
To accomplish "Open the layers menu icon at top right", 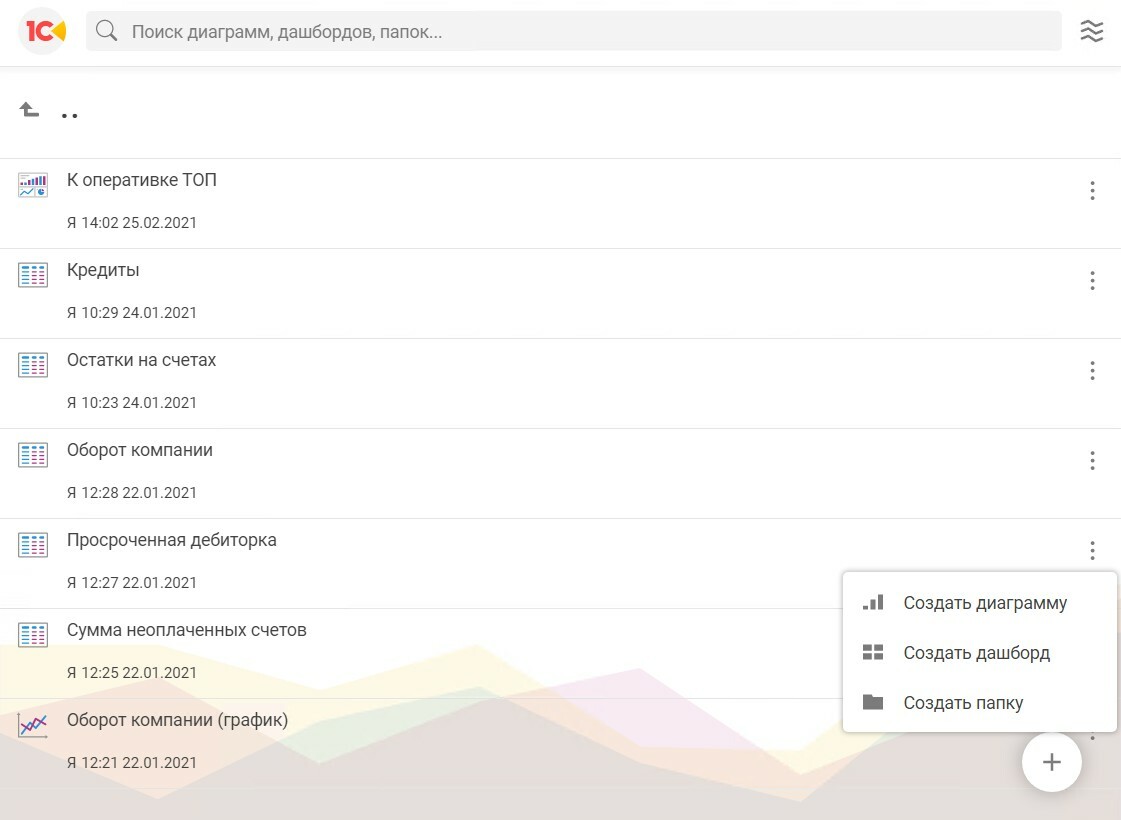I will [x=1092, y=31].
